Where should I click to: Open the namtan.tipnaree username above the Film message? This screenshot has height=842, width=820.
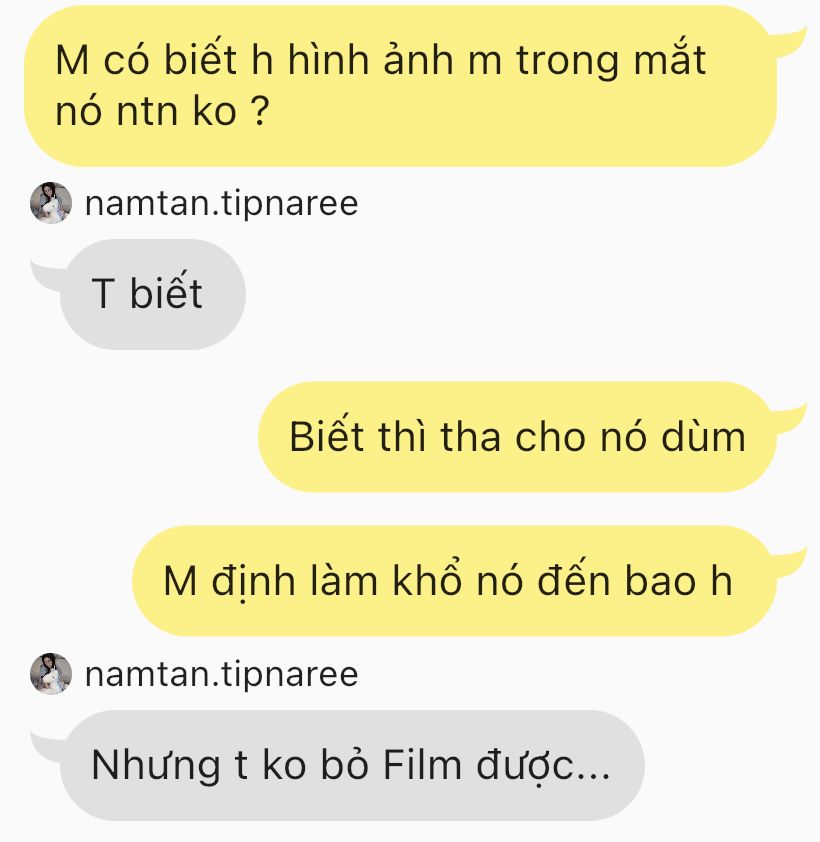click(221, 674)
